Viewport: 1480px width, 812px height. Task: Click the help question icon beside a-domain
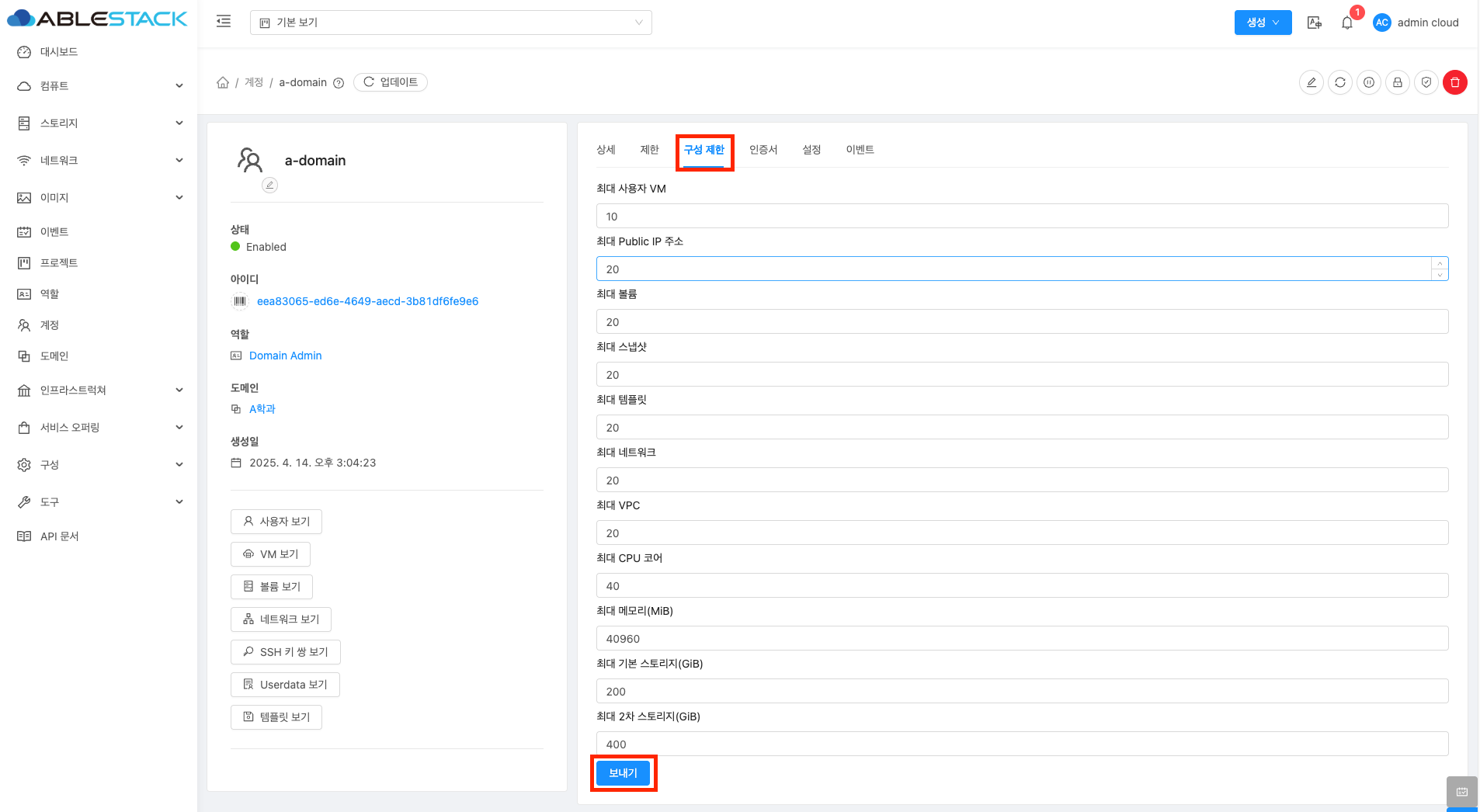point(339,83)
